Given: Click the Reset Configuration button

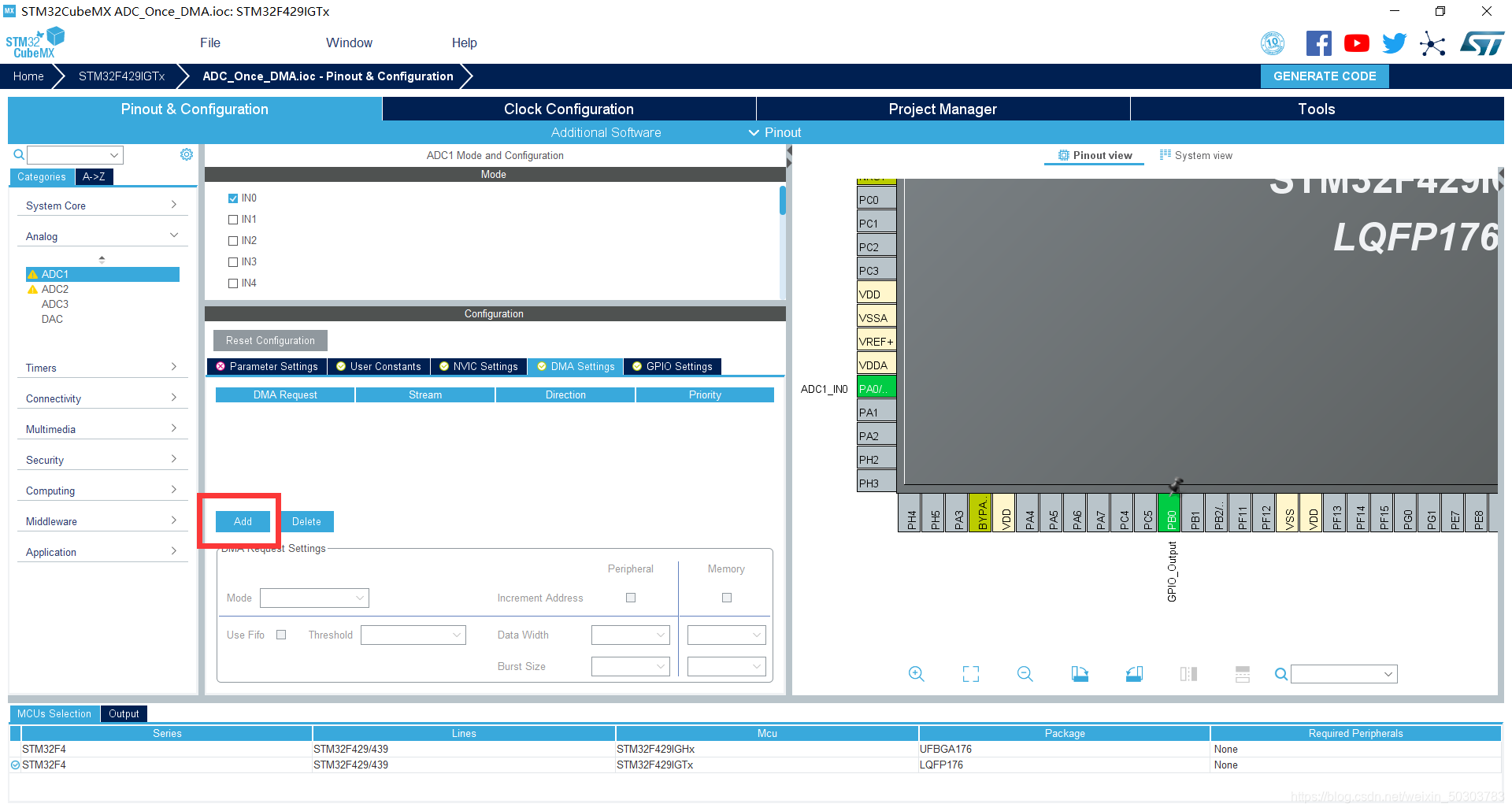Looking at the screenshot, I should pyautogui.click(x=270, y=340).
